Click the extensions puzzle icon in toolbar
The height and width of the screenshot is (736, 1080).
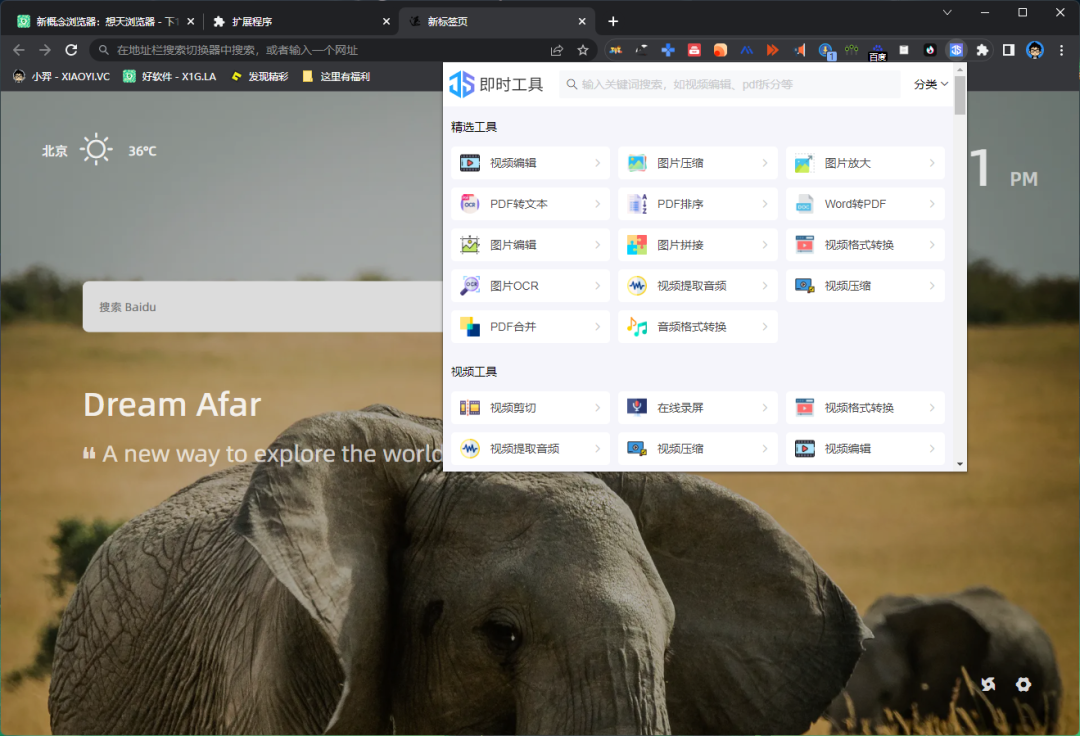(x=982, y=50)
